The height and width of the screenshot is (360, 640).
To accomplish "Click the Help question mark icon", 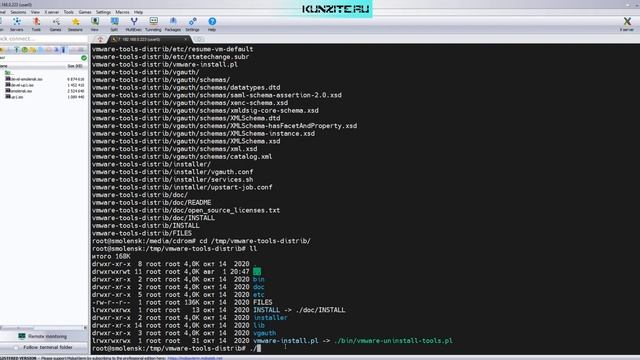I will 212,22.
